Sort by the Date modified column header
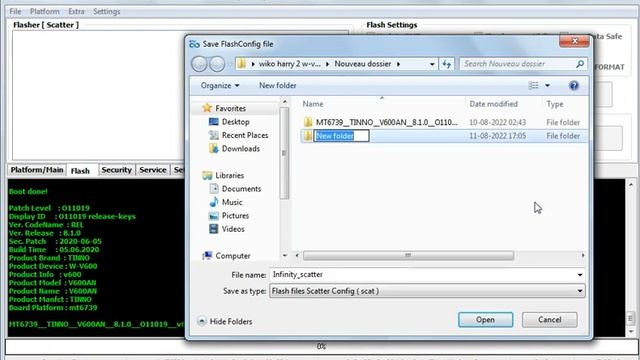This screenshot has height=360, width=640. click(x=493, y=104)
